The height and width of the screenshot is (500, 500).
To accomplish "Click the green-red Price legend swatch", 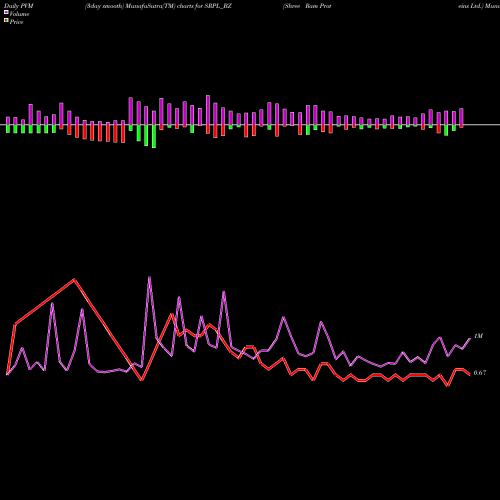I will 6,21.
